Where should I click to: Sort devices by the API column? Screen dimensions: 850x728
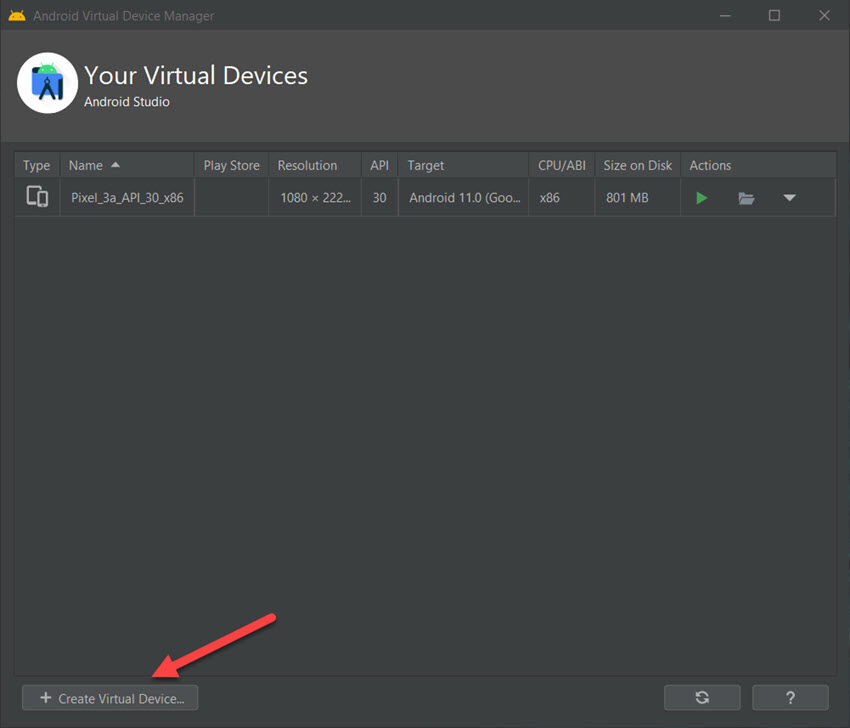379,164
